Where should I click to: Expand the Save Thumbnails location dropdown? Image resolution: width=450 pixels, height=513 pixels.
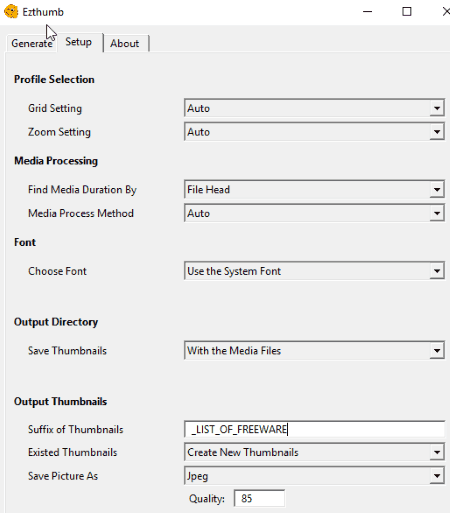point(437,351)
